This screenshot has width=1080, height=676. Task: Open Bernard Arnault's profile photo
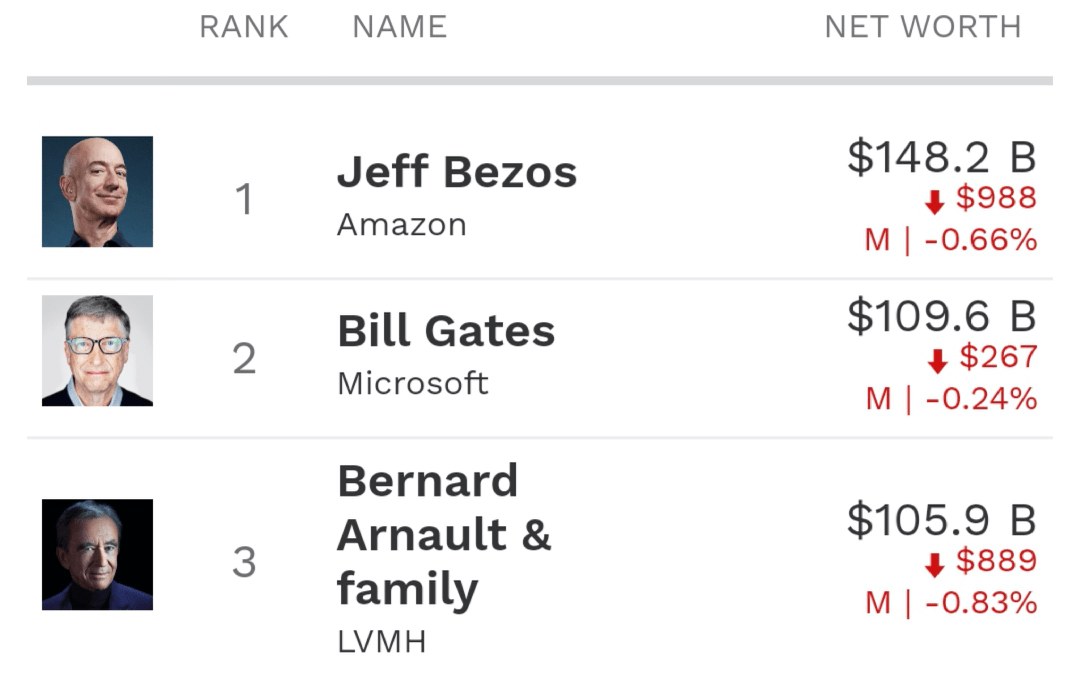pyautogui.click(x=97, y=554)
